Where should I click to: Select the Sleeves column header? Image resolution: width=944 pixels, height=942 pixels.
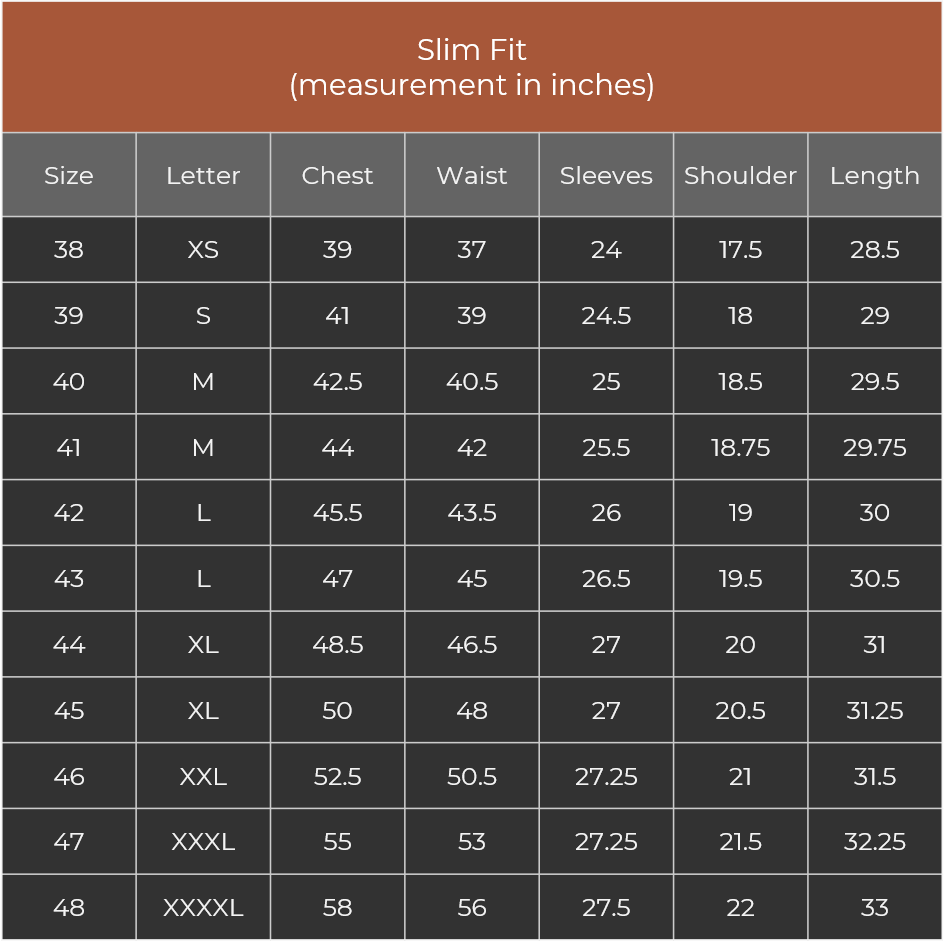[x=606, y=175]
